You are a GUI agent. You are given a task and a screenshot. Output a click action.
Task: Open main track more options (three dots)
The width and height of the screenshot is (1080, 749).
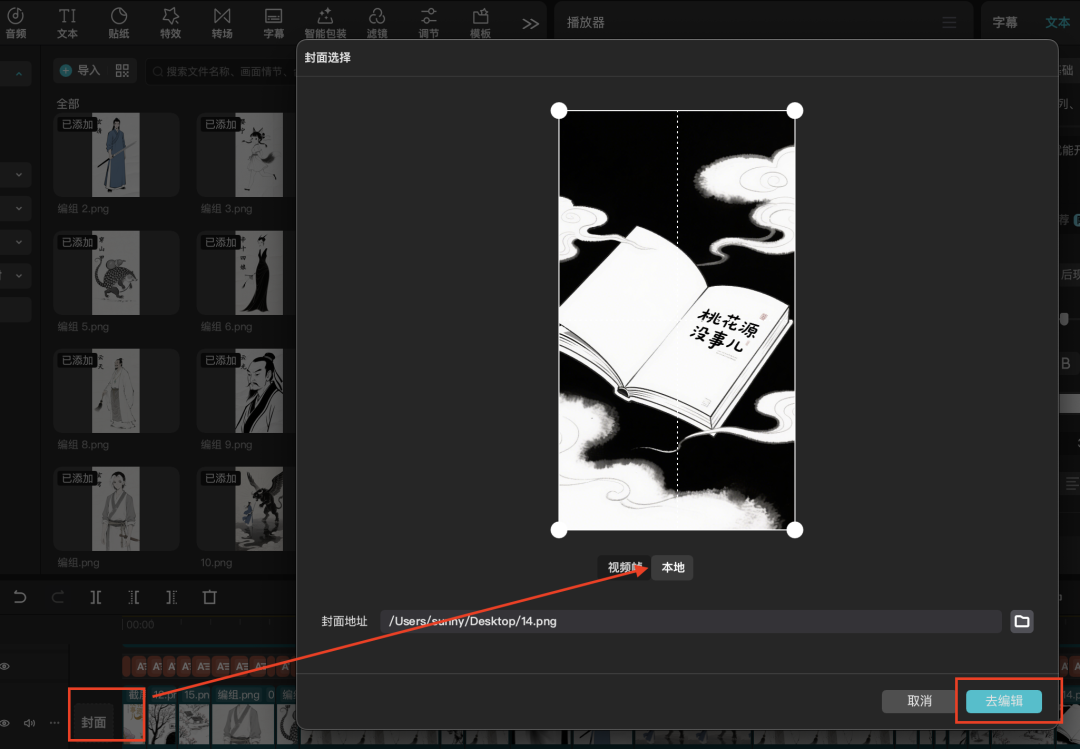[53, 722]
